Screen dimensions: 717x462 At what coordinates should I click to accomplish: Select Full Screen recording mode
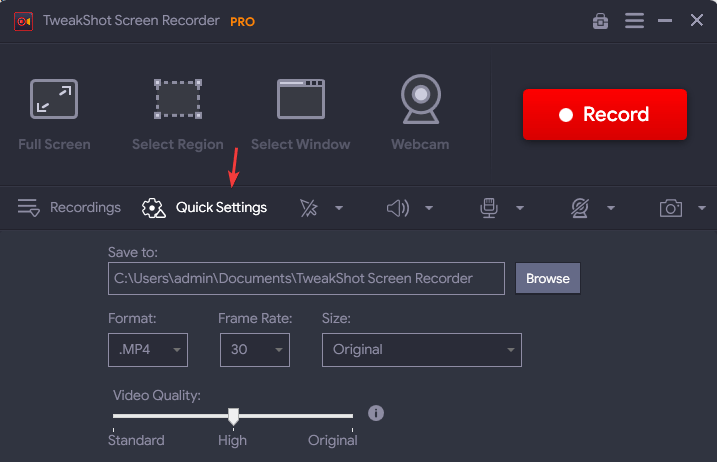pyautogui.click(x=54, y=114)
